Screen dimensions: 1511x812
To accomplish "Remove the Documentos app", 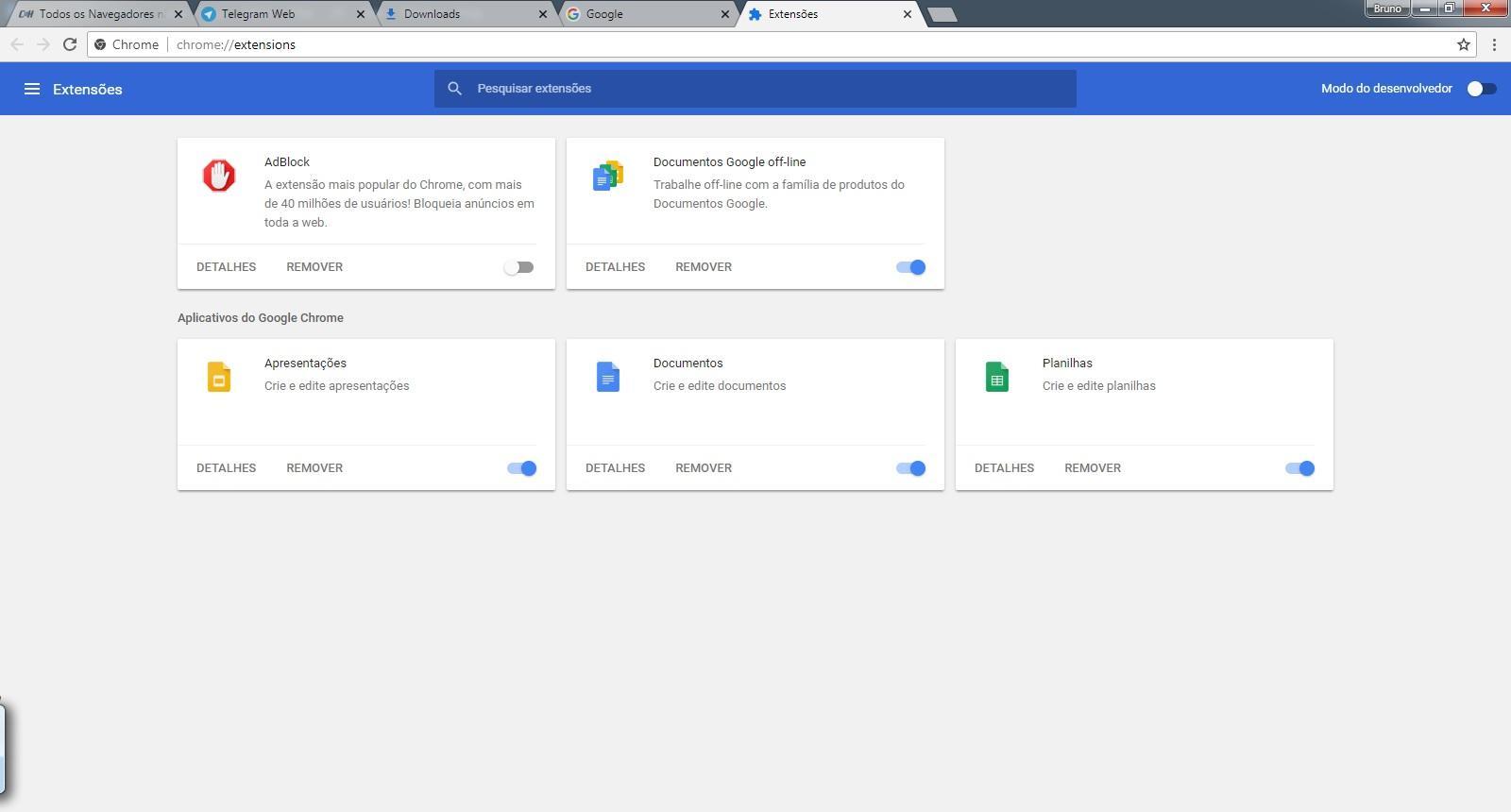I will tap(704, 468).
